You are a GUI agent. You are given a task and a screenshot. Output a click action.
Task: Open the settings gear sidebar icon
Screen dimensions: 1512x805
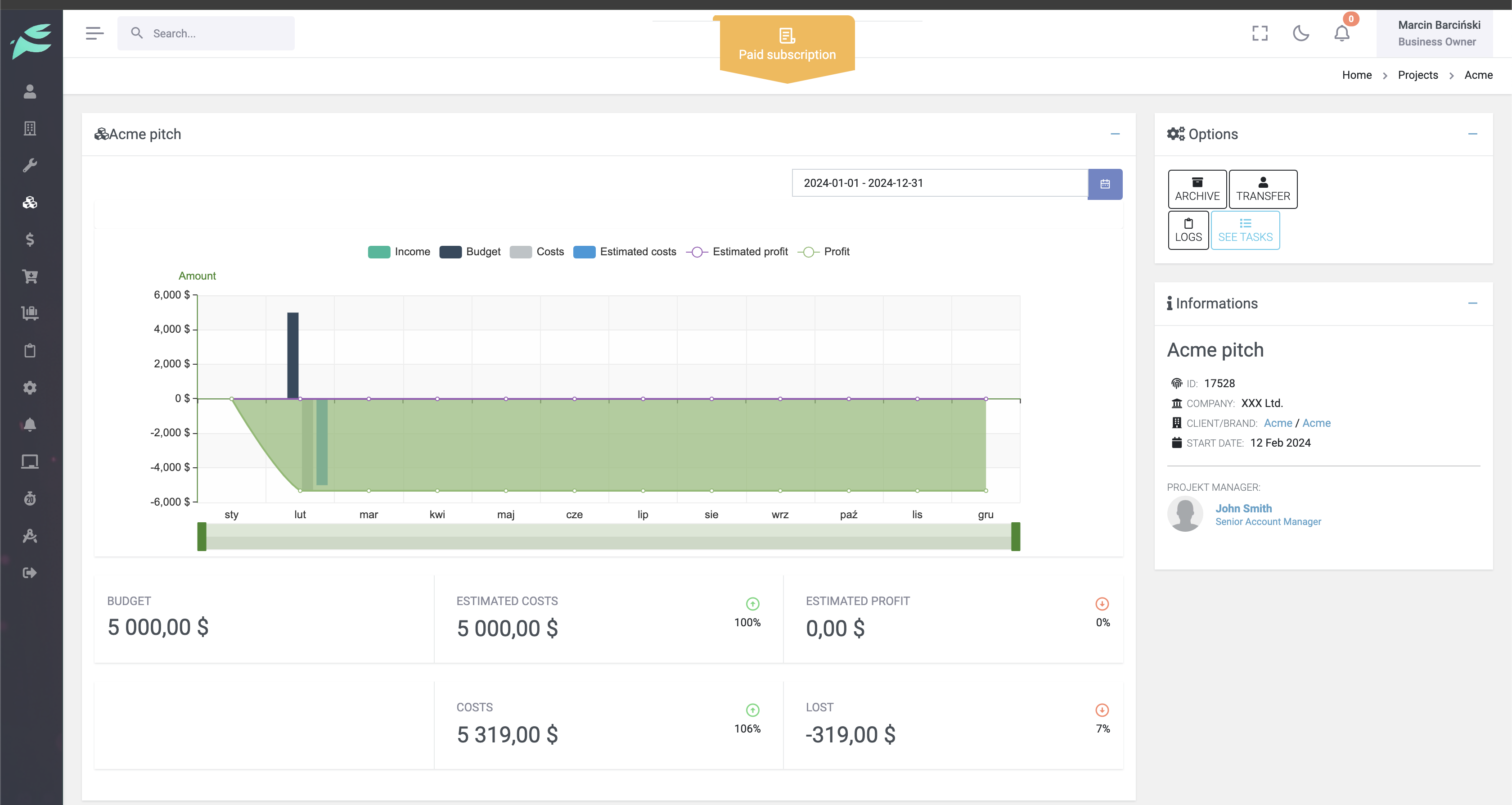(x=30, y=388)
